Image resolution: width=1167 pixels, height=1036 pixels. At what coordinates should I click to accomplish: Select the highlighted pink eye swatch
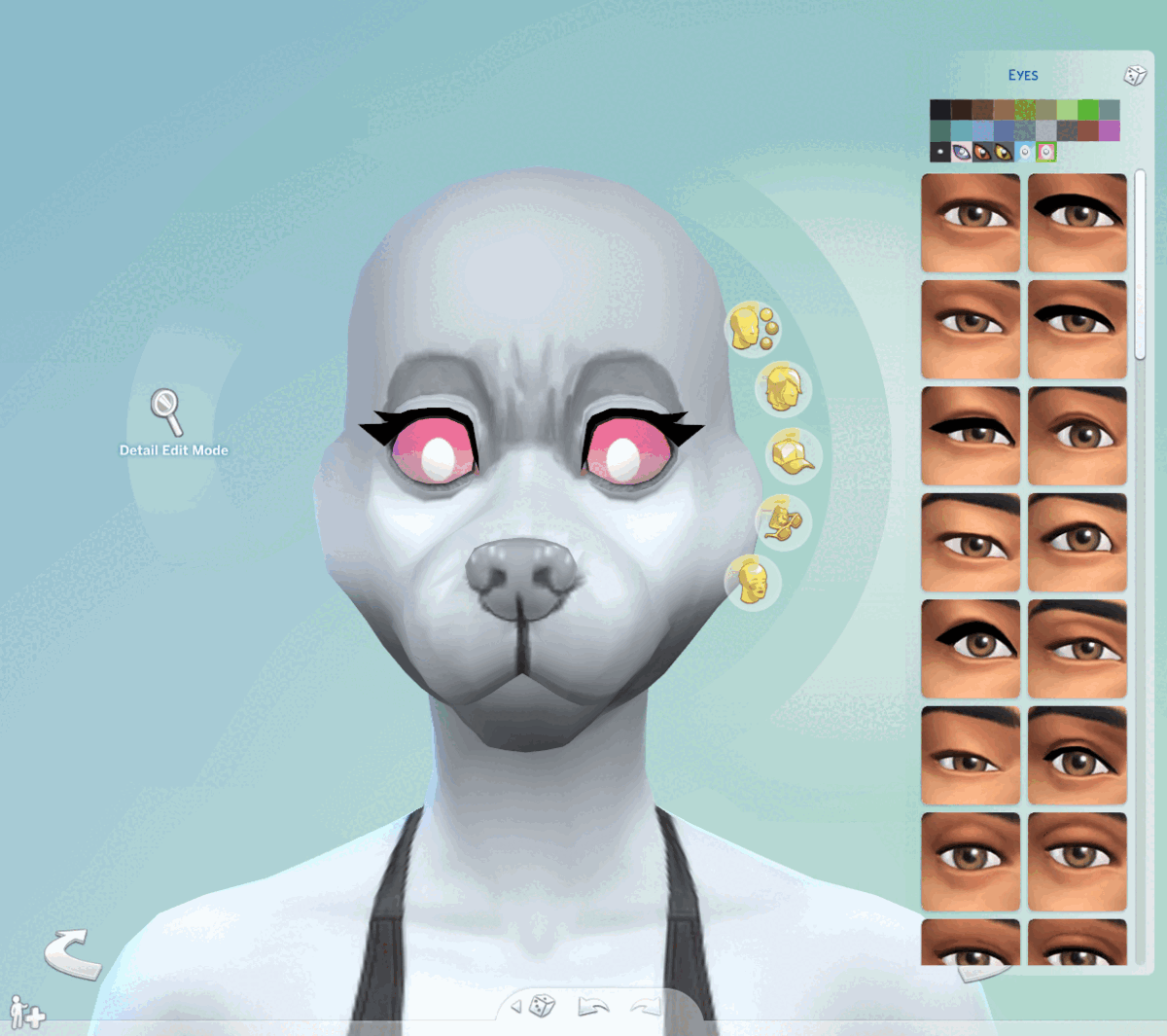[1046, 152]
